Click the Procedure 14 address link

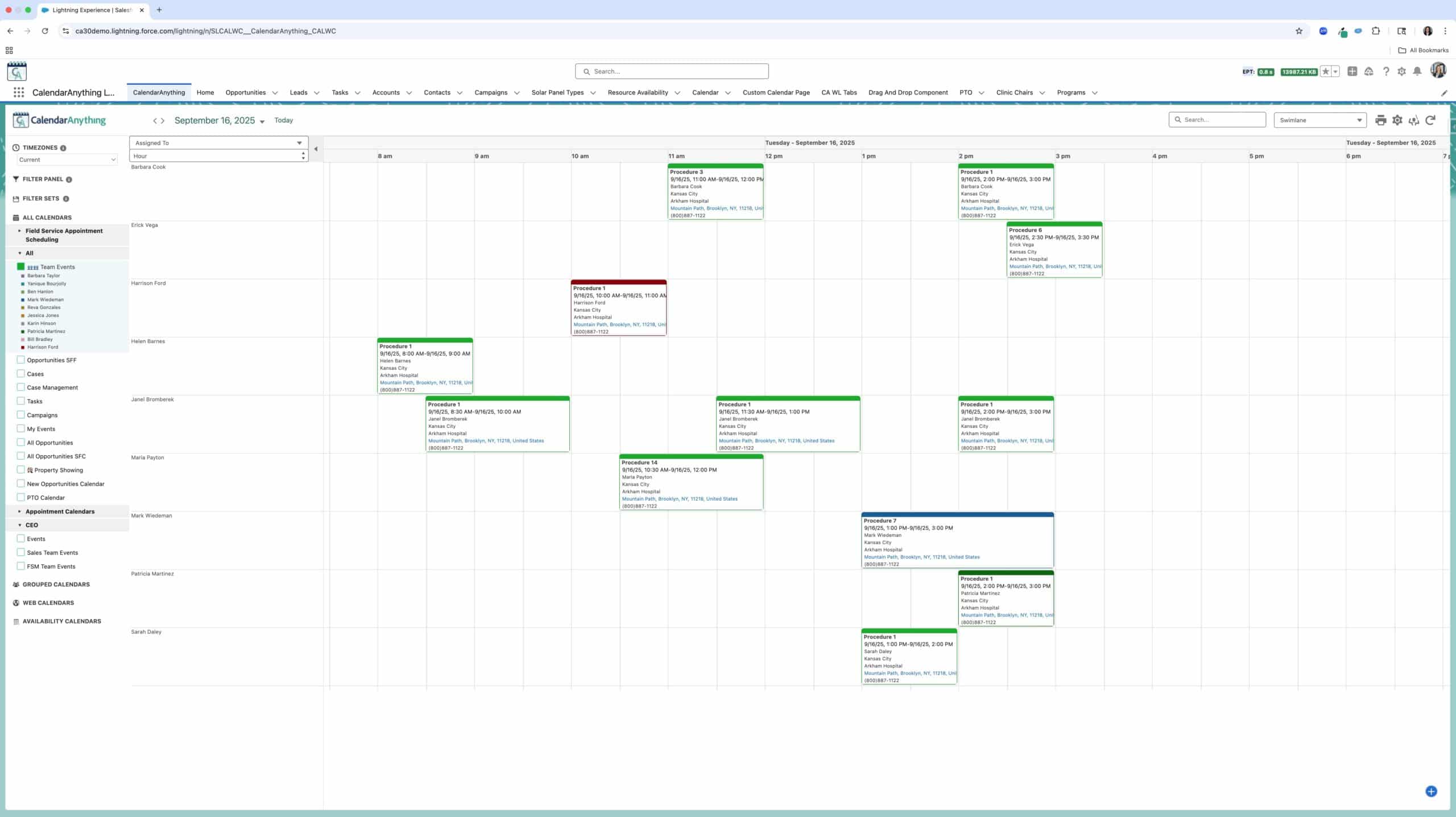[x=679, y=499]
